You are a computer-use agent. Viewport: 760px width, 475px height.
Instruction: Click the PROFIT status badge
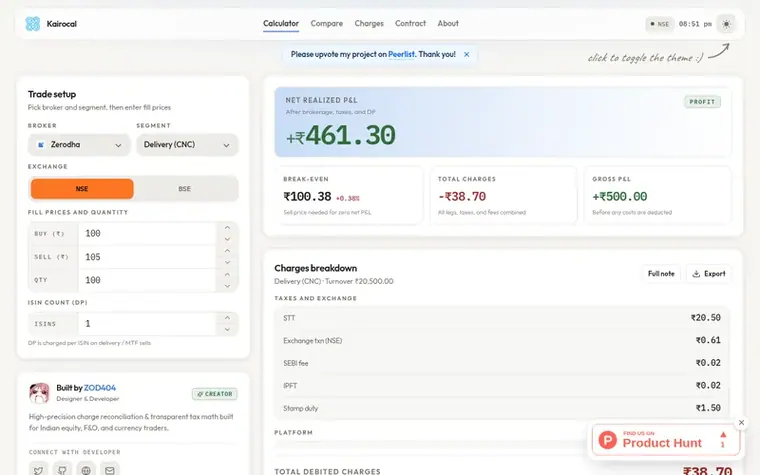[702, 102]
